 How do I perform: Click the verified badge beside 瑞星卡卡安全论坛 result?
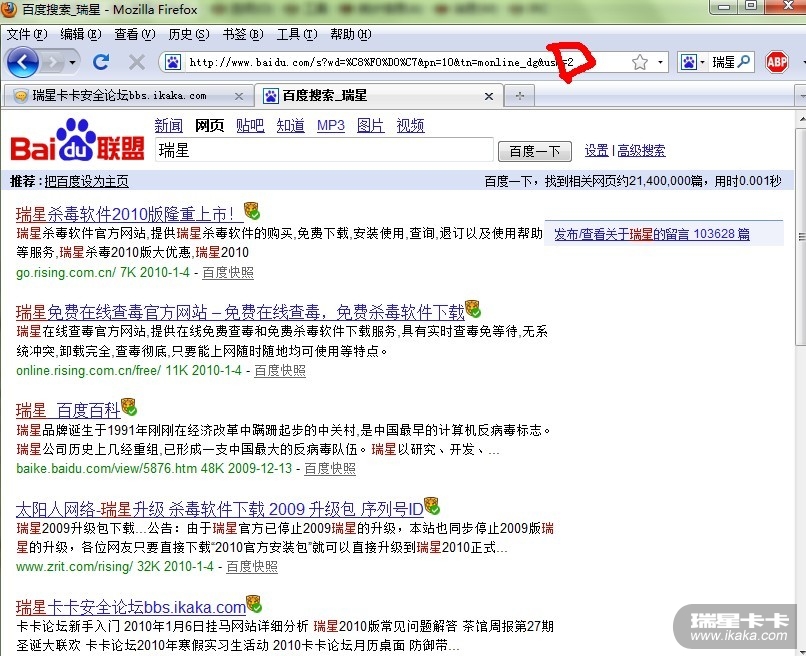[x=254, y=604]
